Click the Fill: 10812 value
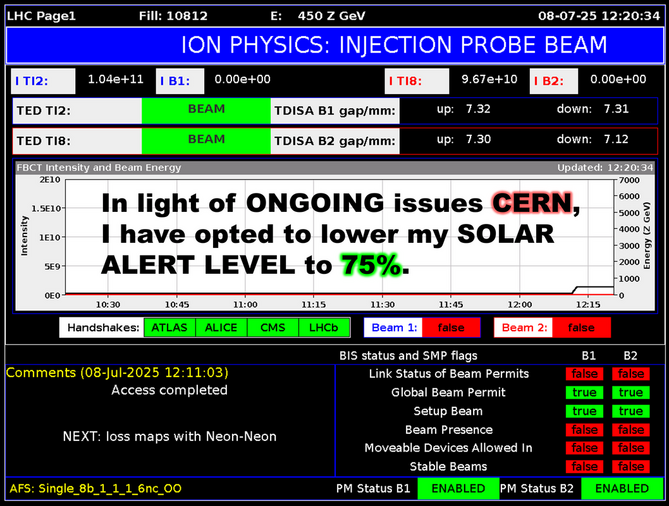The image size is (669, 506). coord(173,16)
